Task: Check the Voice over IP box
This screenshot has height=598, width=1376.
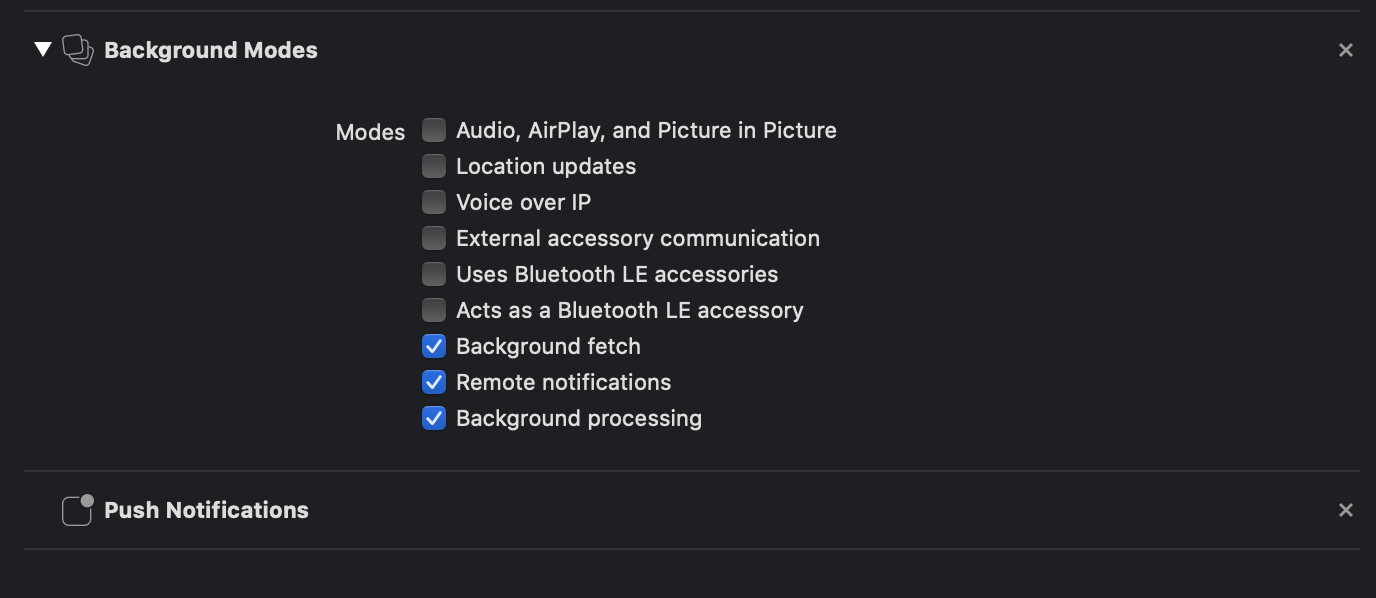Action: 433,202
